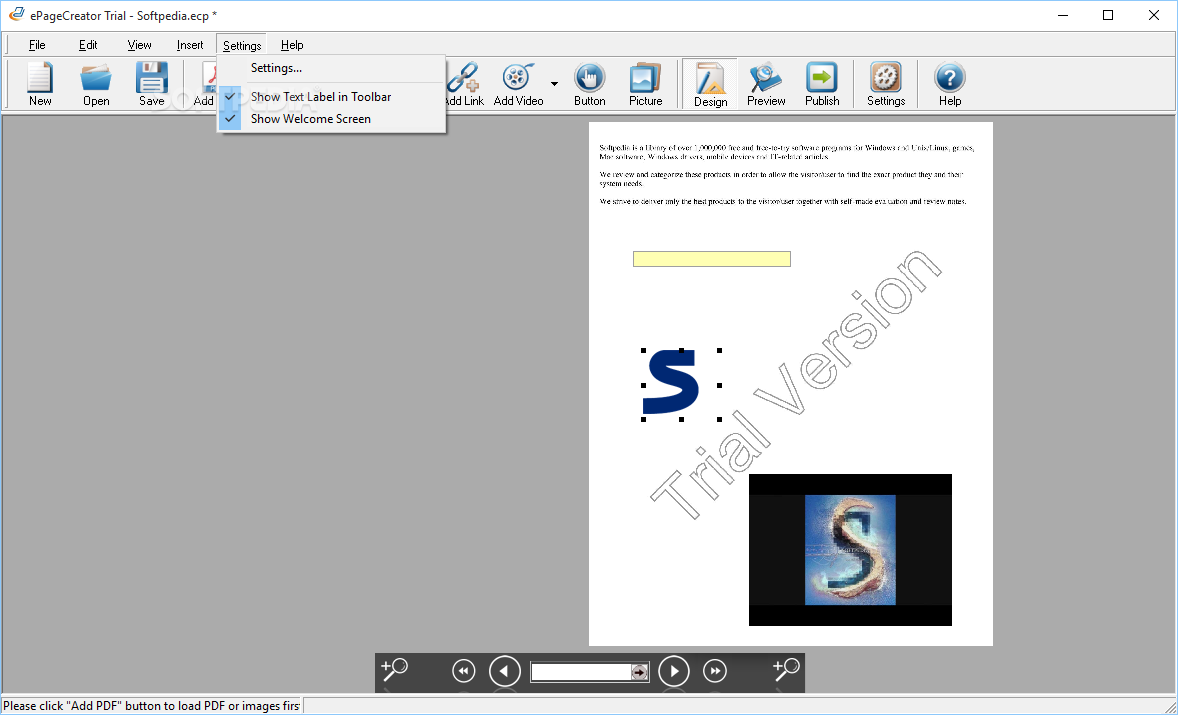Click the page number input field
Screen dimensions: 1178x715
click(581, 671)
